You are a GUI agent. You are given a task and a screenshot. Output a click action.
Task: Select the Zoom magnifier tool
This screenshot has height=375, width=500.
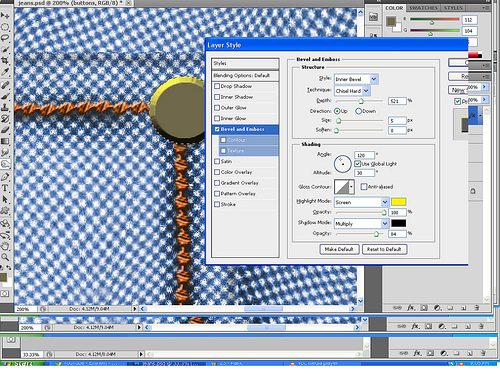click(5, 257)
